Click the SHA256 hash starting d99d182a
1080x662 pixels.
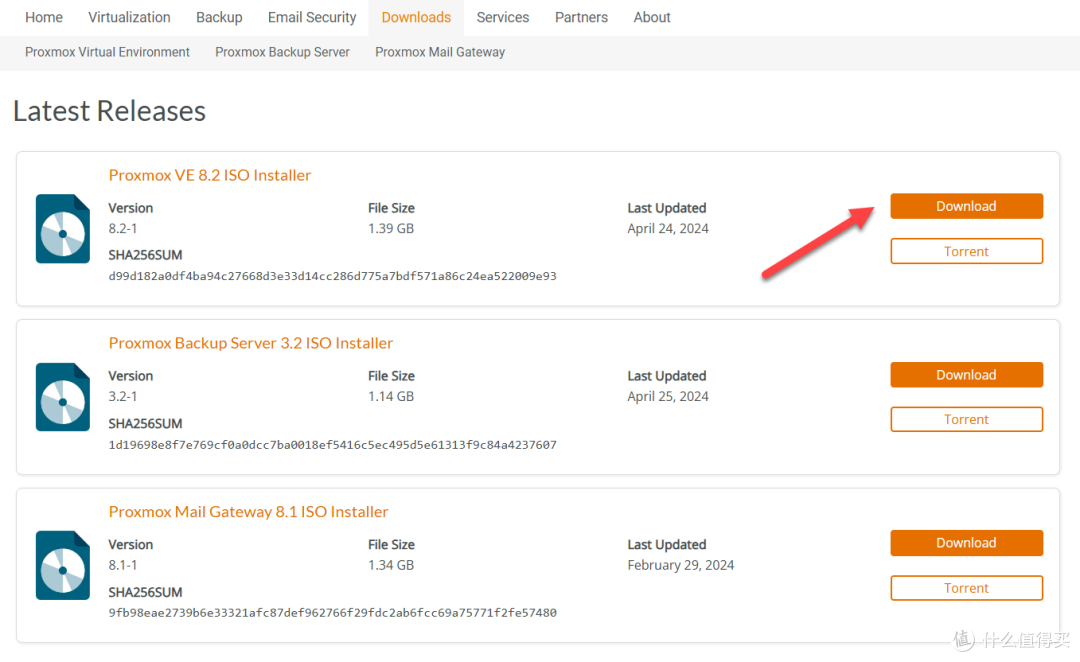333,276
